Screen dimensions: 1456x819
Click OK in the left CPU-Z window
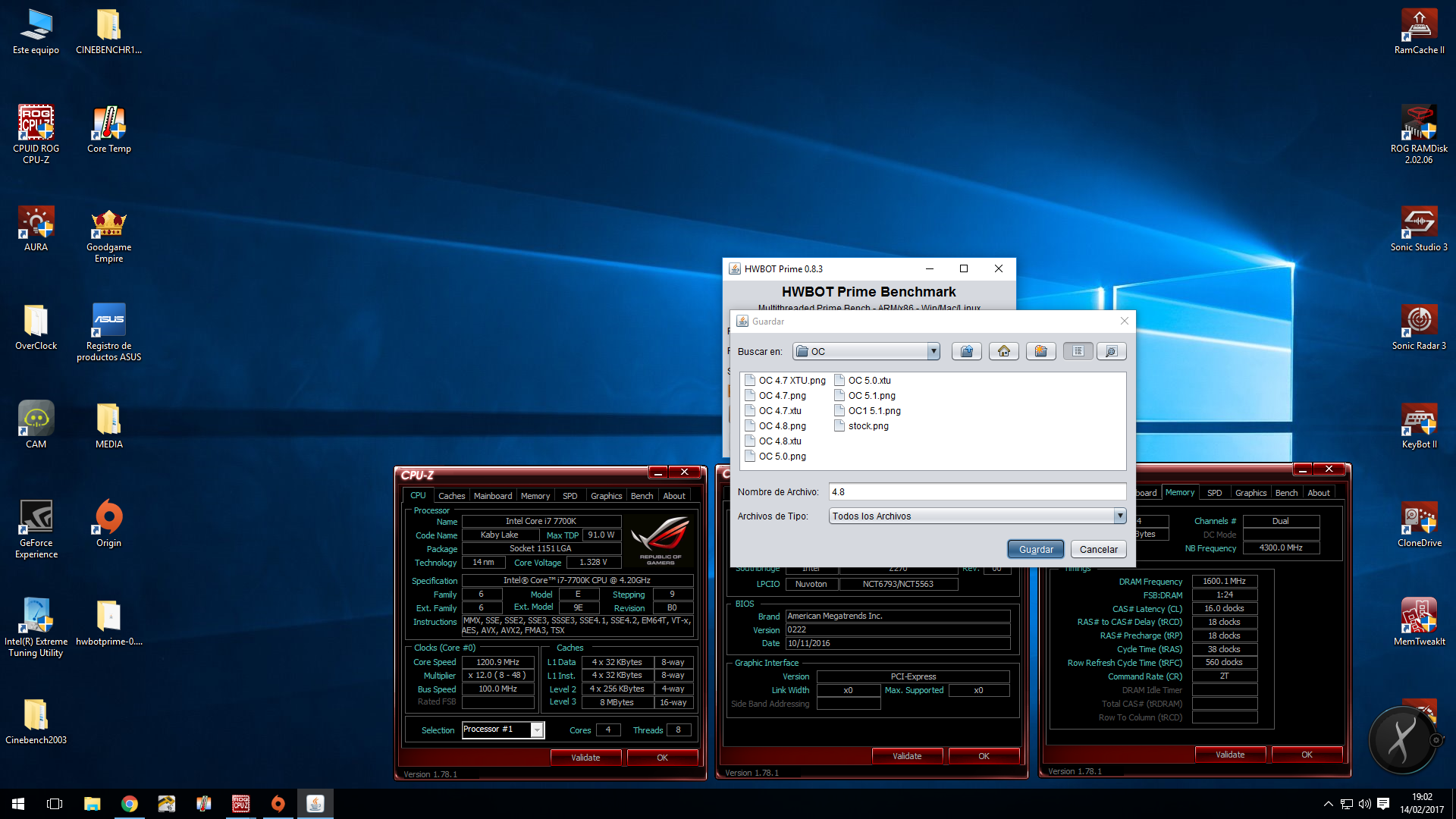coord(663,758)
